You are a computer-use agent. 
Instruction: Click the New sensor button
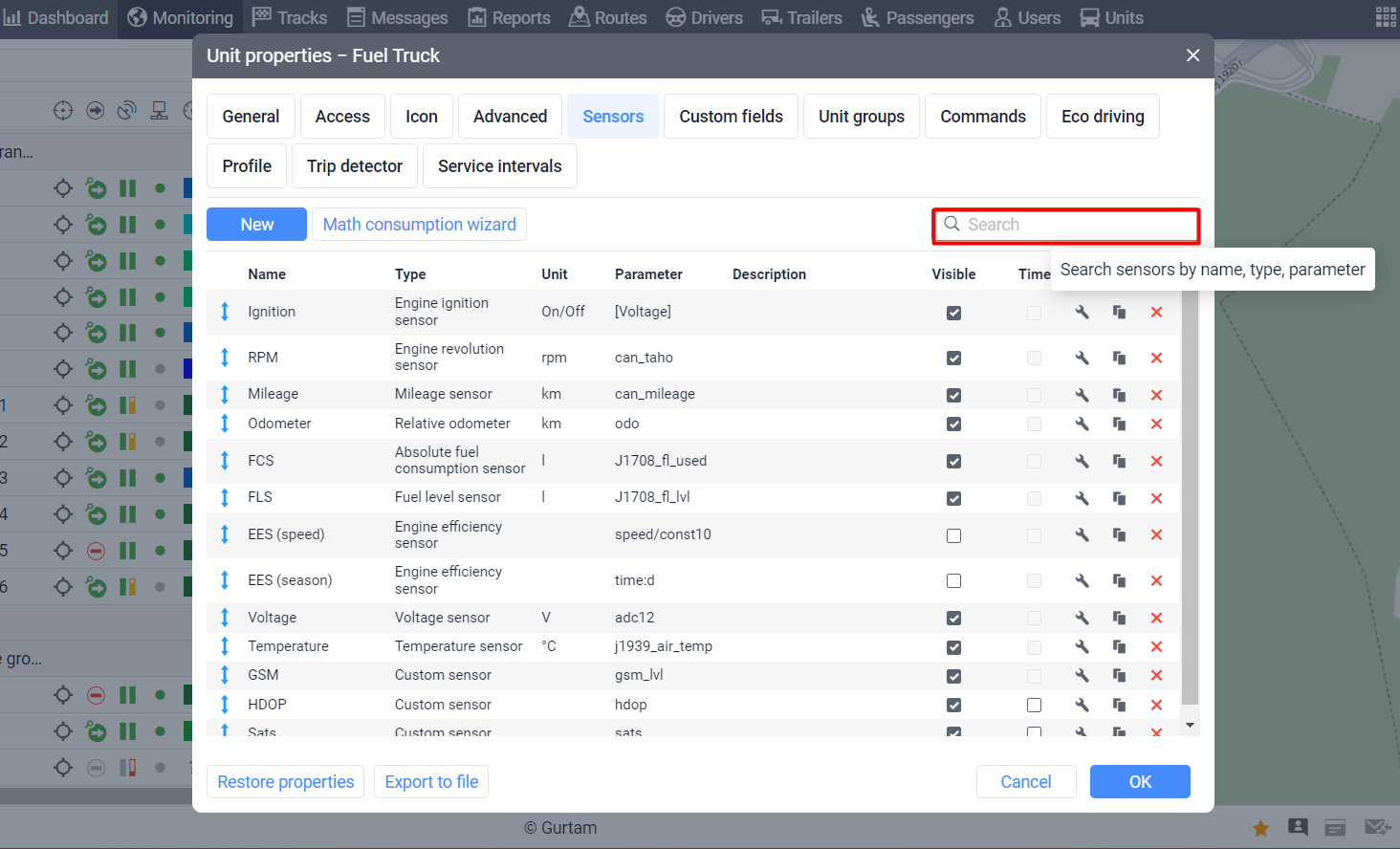click(256, 225)
